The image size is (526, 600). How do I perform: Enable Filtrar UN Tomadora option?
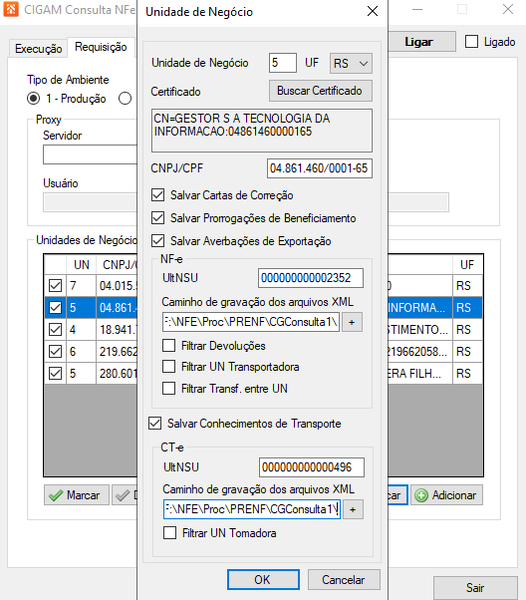click(x=169, y=533)
